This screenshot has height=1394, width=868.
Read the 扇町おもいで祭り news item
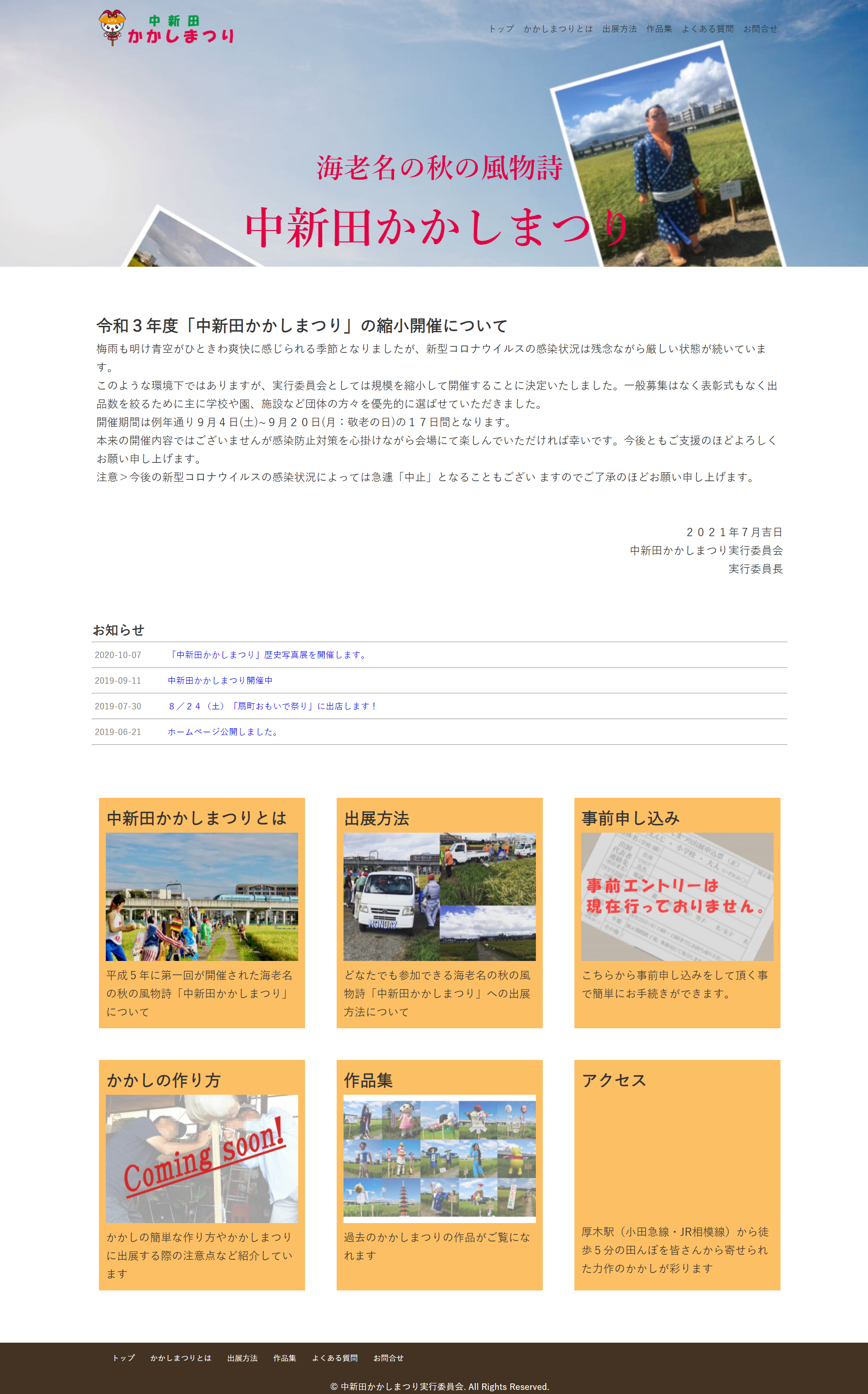coord(273,707)
